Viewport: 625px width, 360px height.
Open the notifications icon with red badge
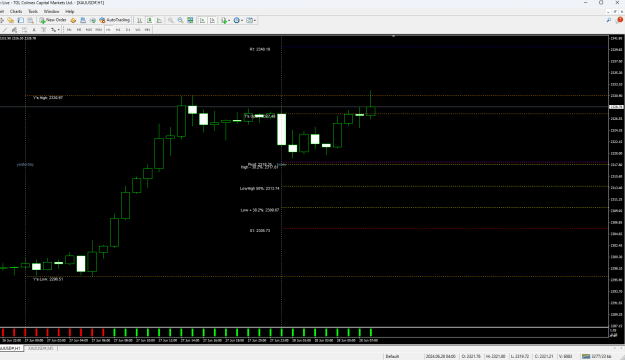tap(619, 20)
